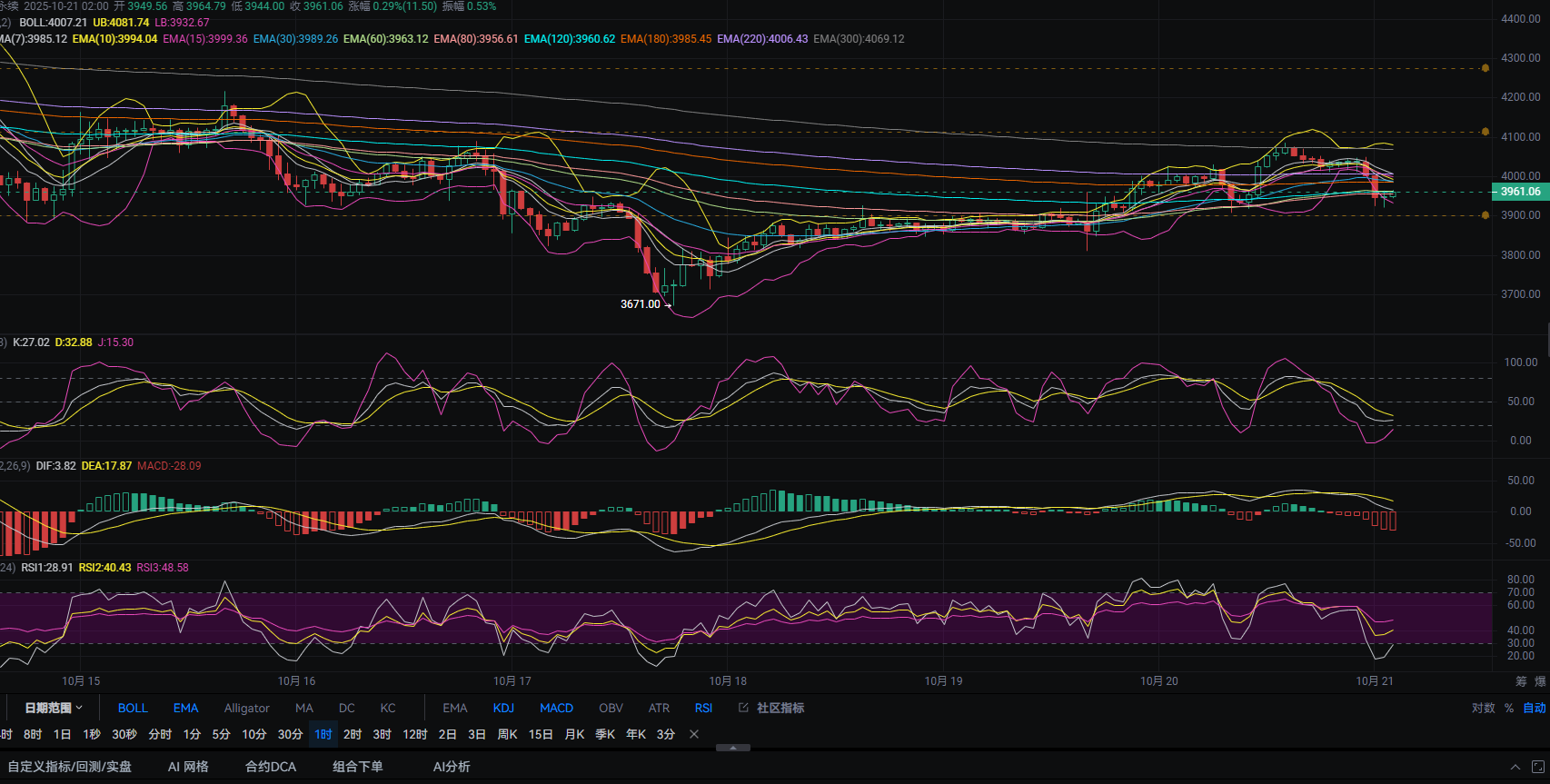1550x784 pixels.
Task: Click the small collapse handle below timeframes
Action: (733, 748)
